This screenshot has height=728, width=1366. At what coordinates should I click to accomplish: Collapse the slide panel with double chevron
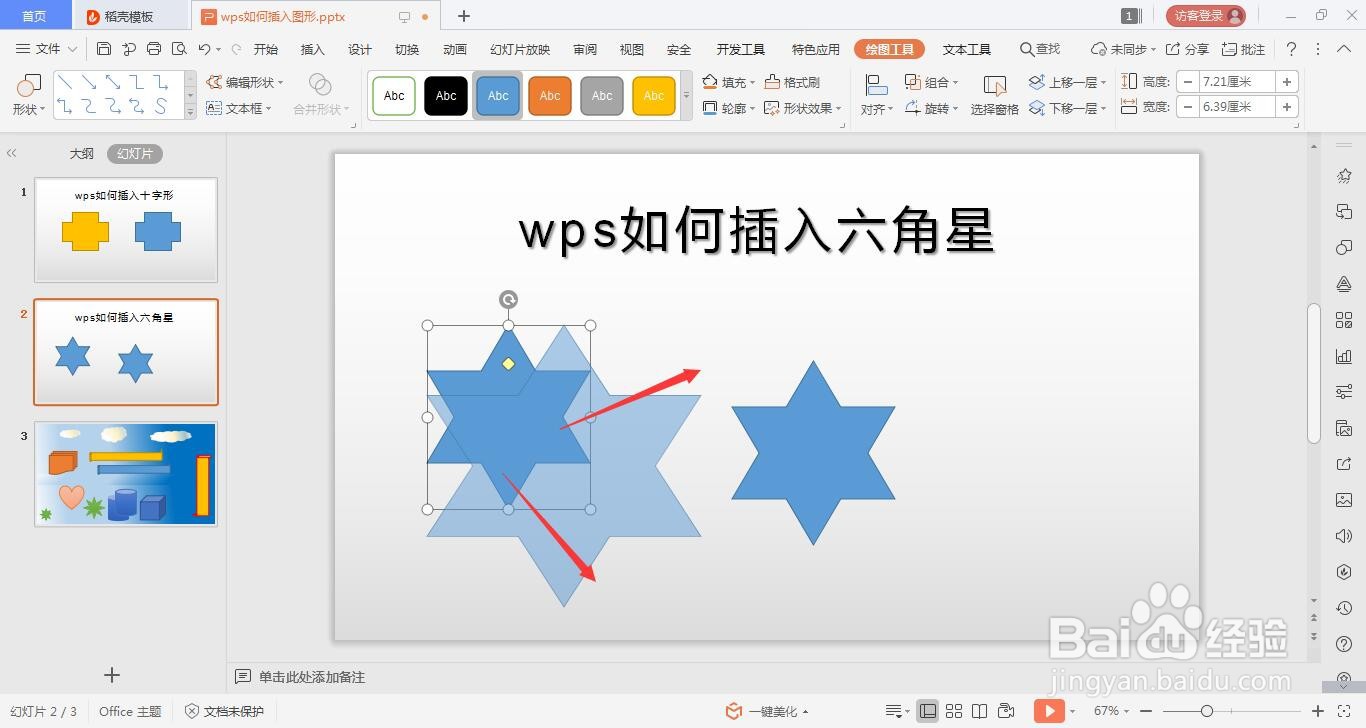(x=12, y=153)
